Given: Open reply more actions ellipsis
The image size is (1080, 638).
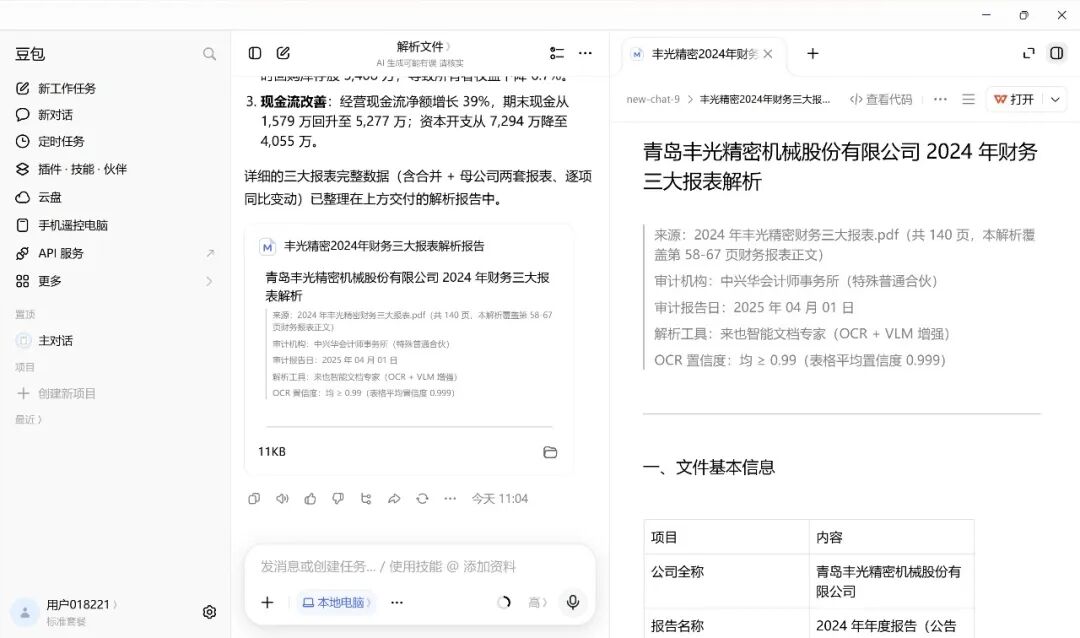Looking at the screenshot, I should (x=450, y=498).
